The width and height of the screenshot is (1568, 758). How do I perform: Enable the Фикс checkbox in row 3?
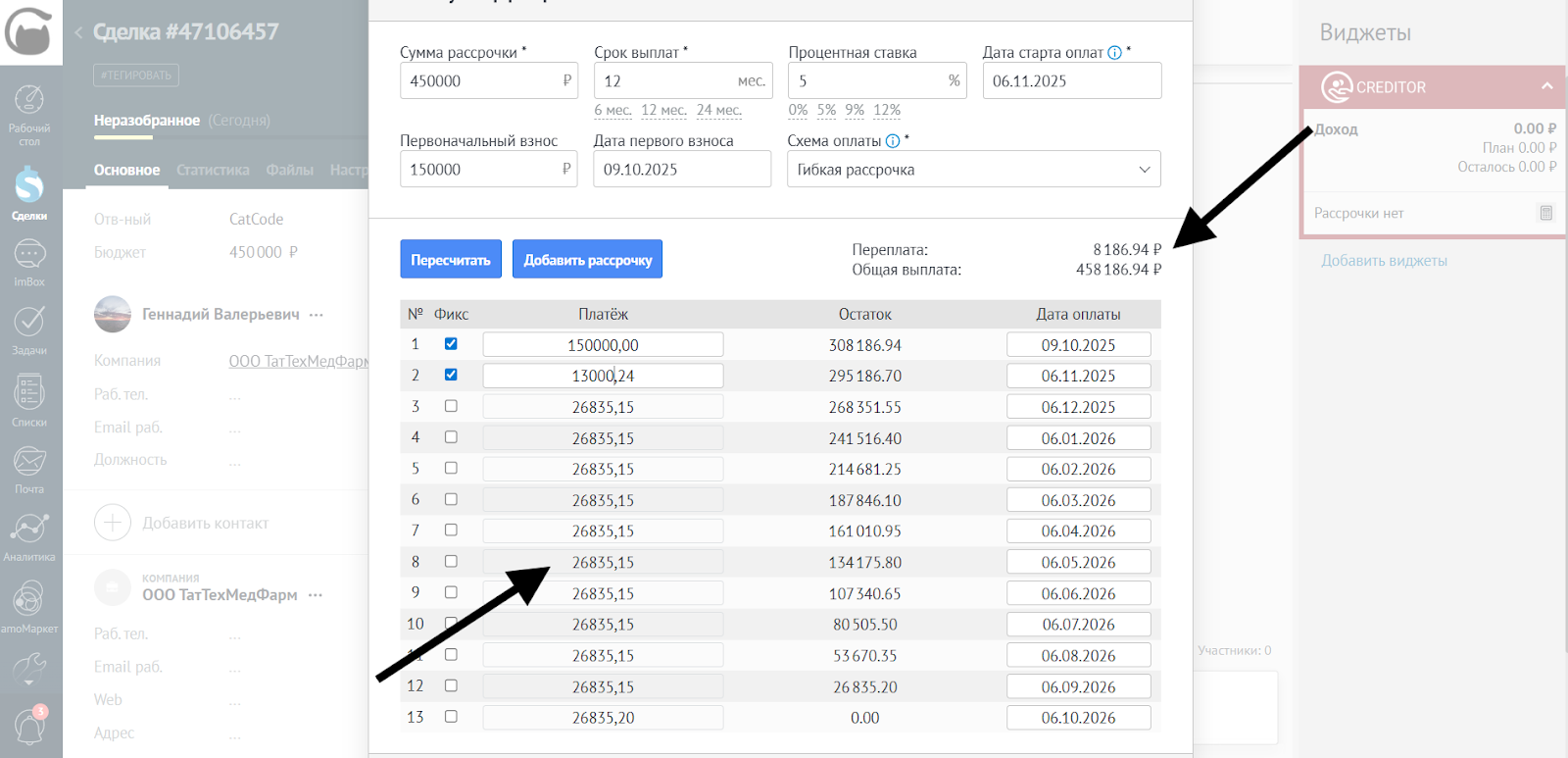(451, 406)
